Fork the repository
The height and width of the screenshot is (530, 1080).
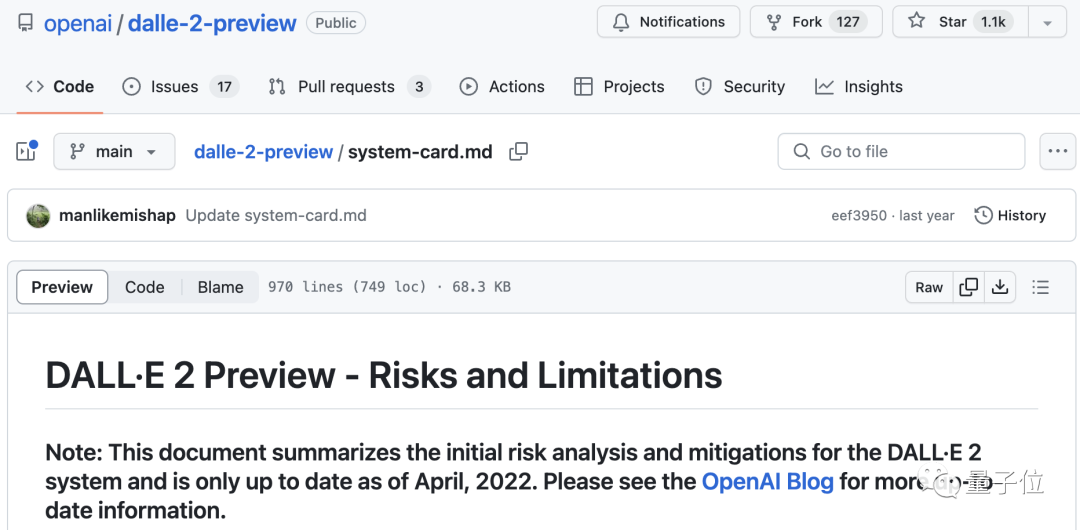(816, 22)
